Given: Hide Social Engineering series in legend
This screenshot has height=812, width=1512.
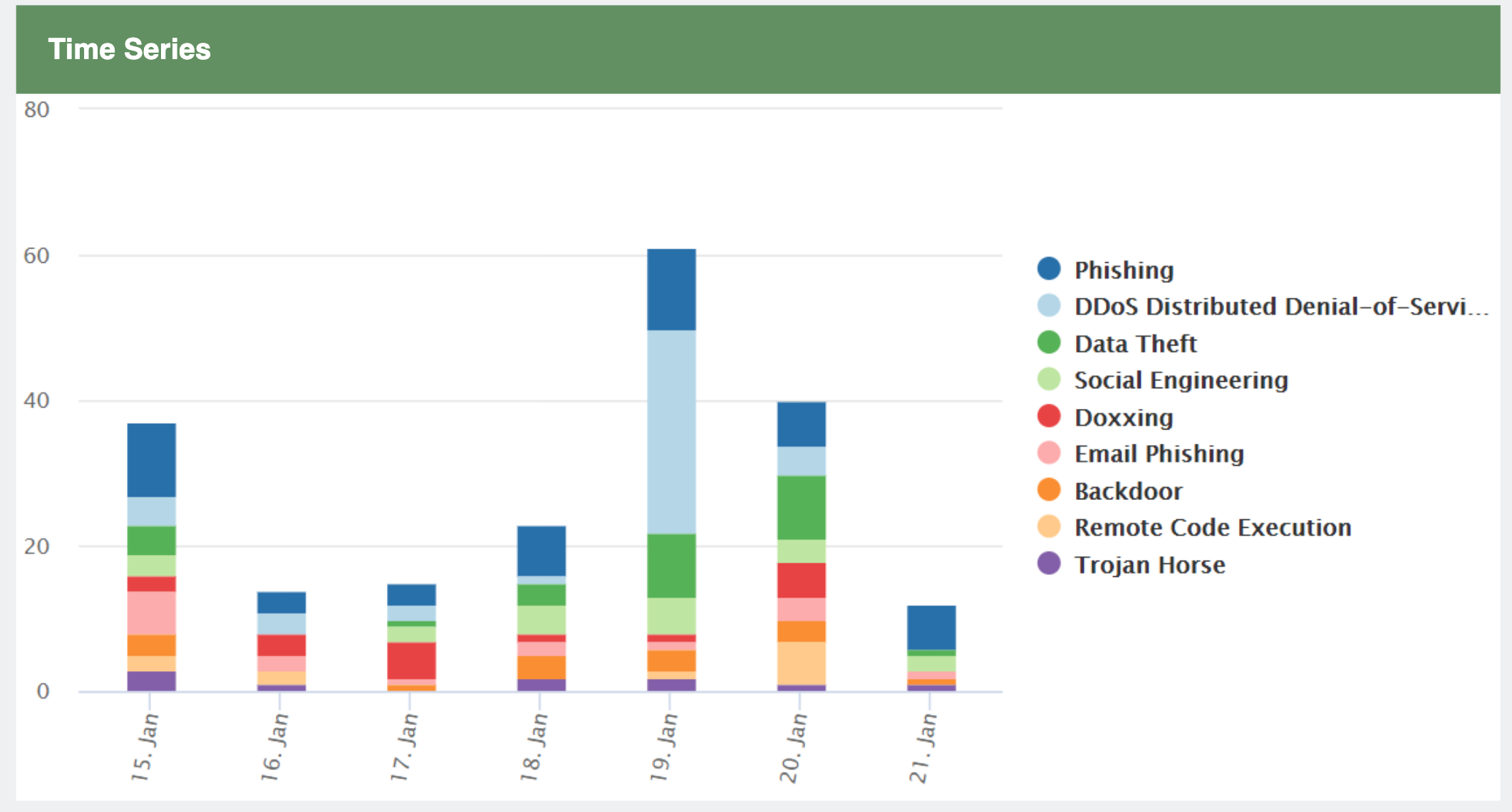Looking at the screenshot, I should pyautogui.click(x=1181, y=380).
